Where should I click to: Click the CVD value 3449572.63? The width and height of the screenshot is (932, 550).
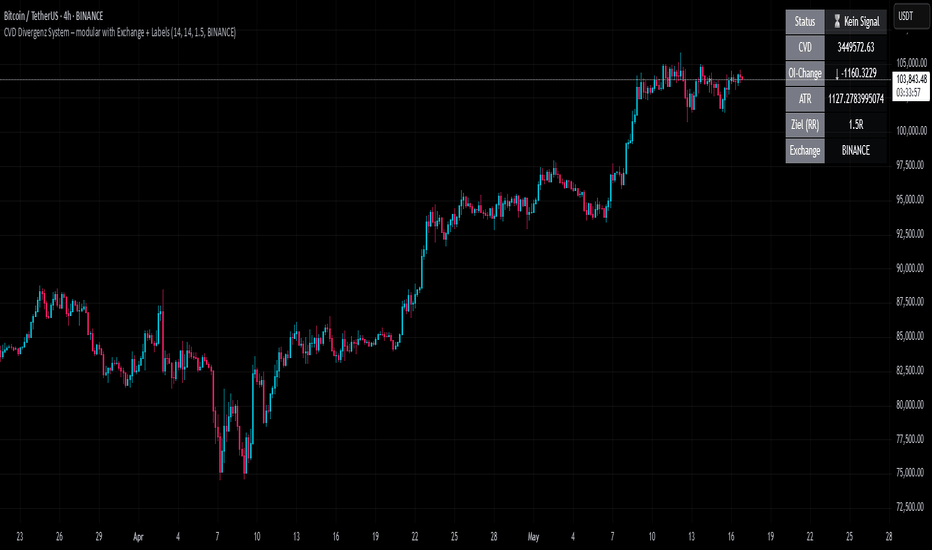(855, 48)
